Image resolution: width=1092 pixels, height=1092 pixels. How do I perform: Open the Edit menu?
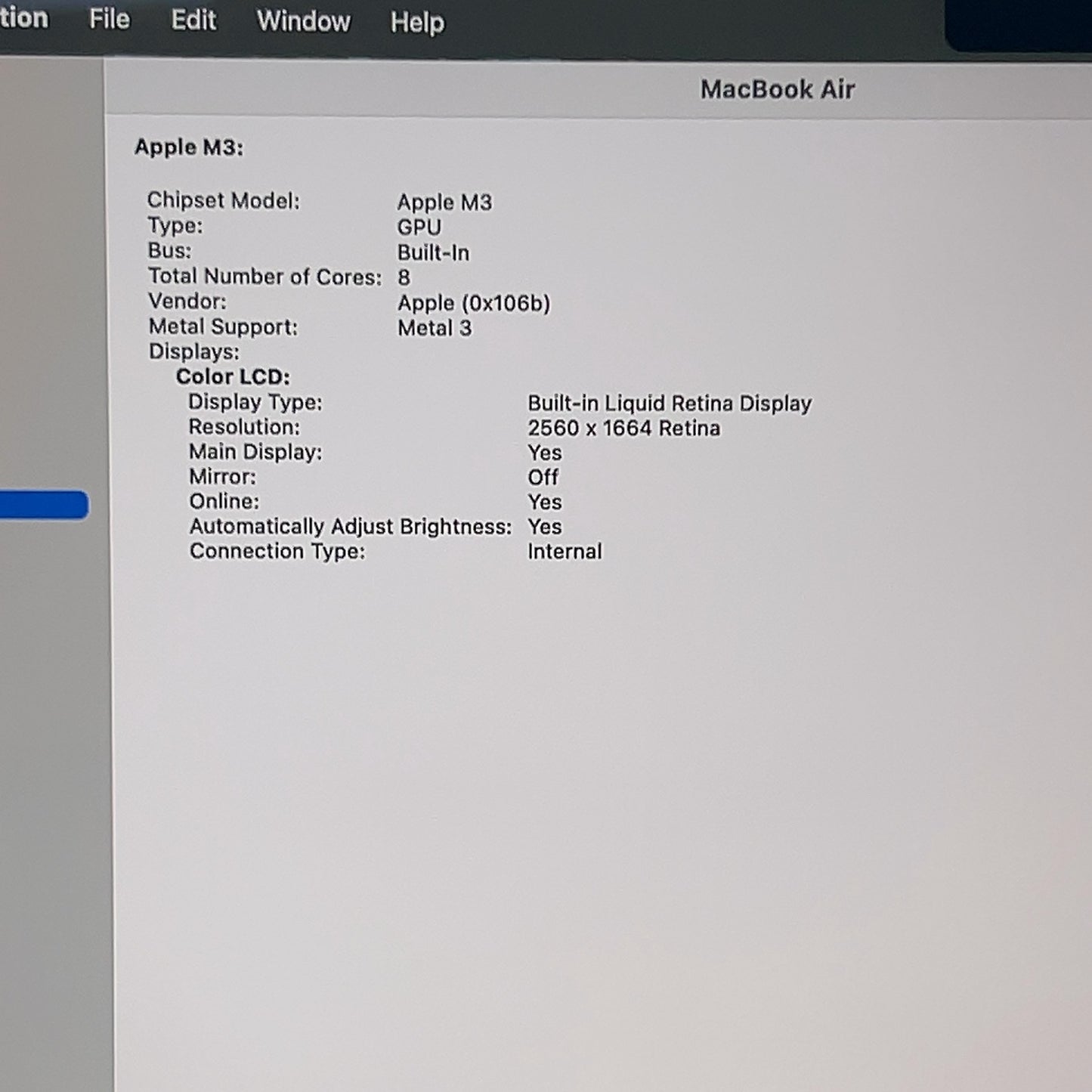pyautogui.click(x=193, y=20)
